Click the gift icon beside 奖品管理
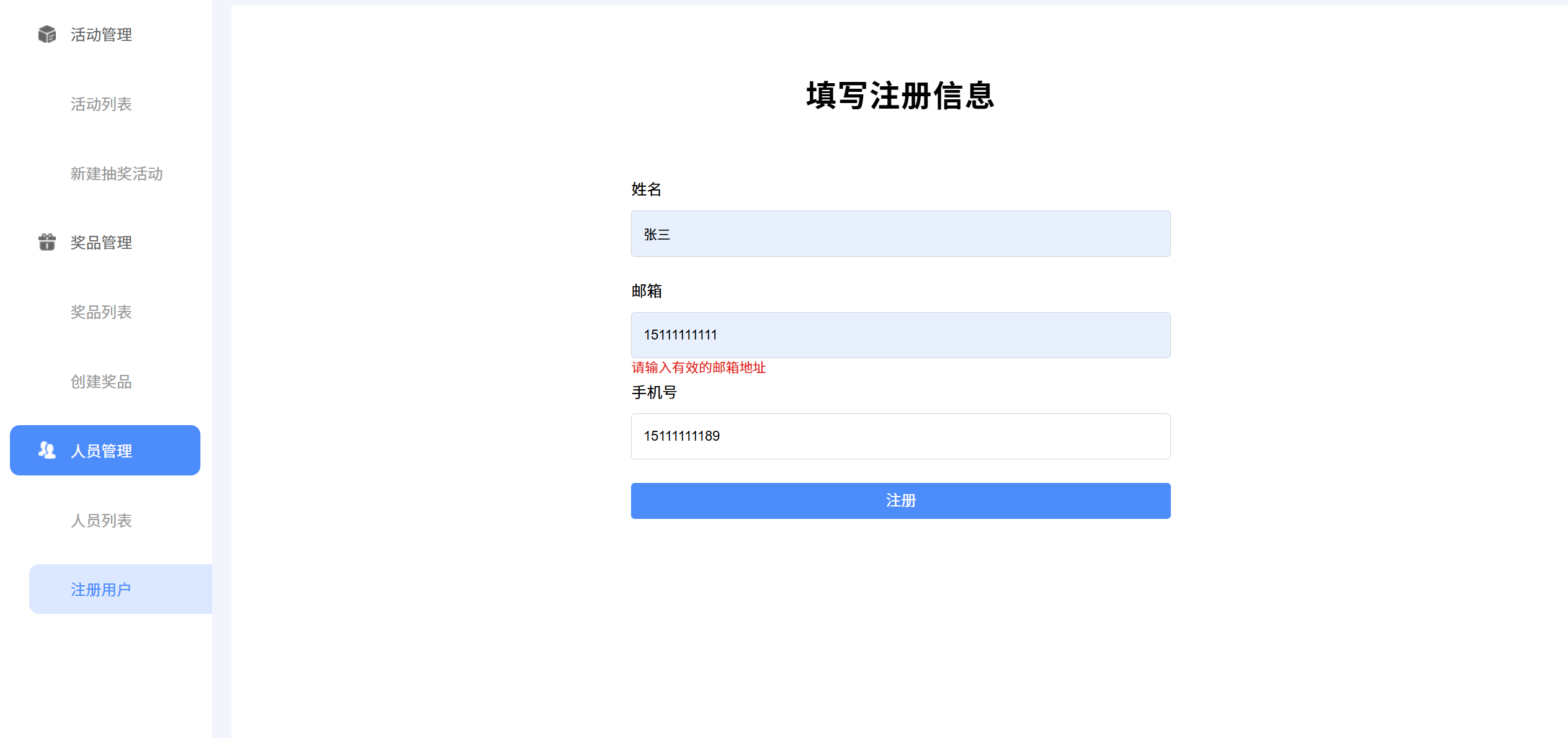 click(47, 242)
